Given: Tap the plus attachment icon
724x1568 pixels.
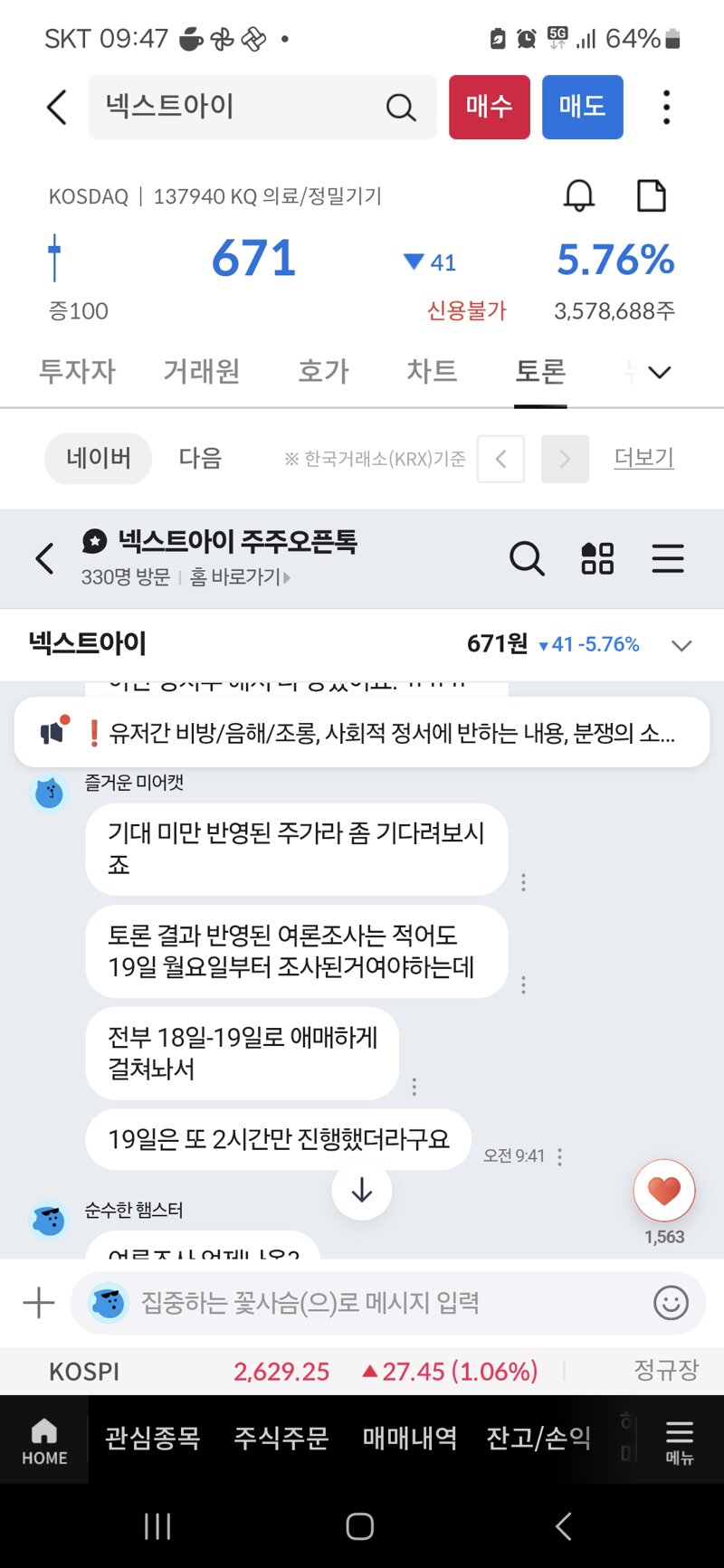Looking at the screenshot, I should [39, 1303].
